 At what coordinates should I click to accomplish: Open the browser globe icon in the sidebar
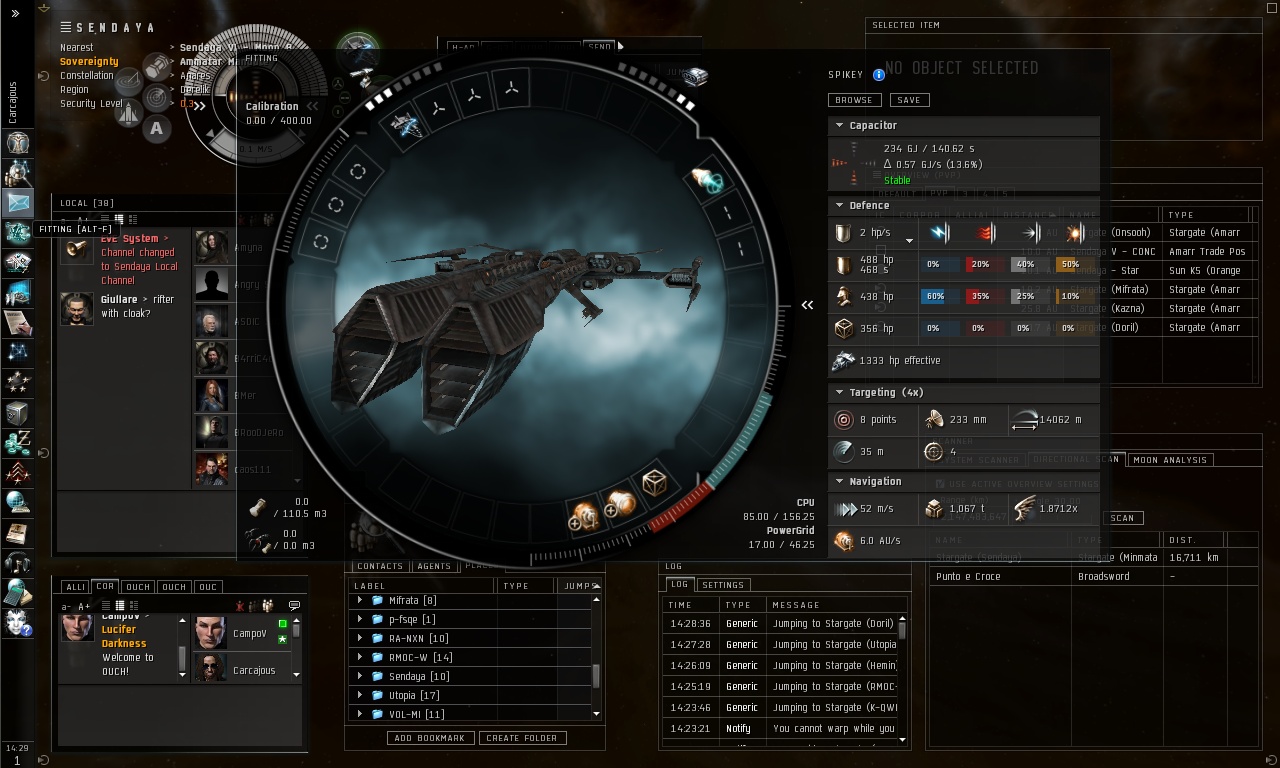pyautogui.click(x=18, y=502)
